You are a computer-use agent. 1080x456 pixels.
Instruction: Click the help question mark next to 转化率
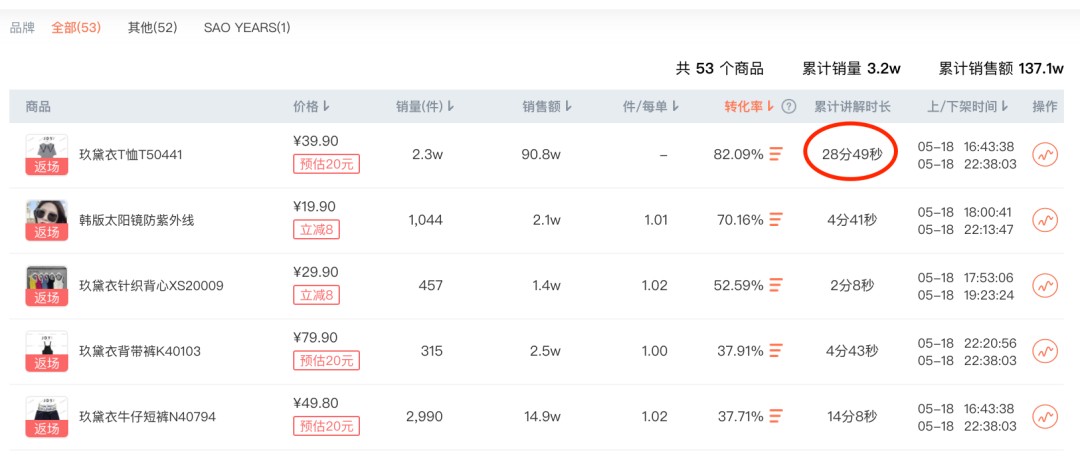789,107
